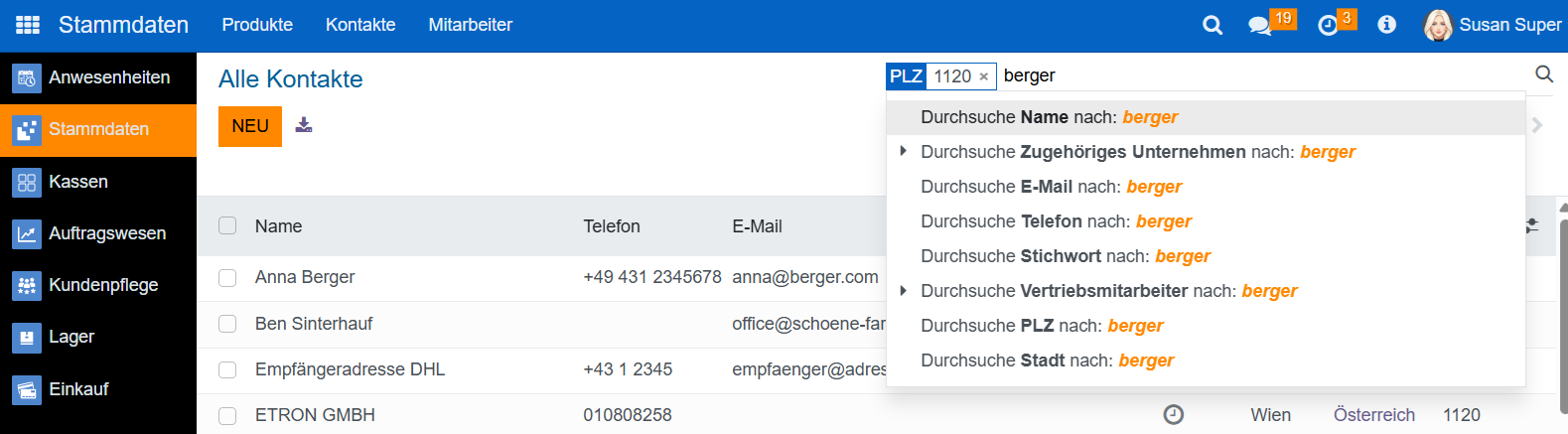Viewport: 1568px width, 434px height.
Task: Open the Produkte menu
Action: pyautogui.click(x=257, y=25)
